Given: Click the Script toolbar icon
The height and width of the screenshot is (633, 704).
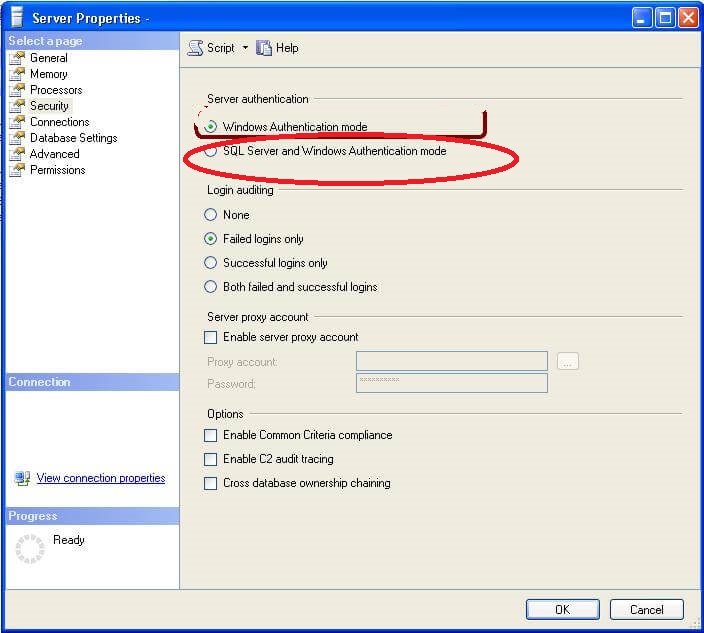Looking at the screenshot, I should 195,48.
